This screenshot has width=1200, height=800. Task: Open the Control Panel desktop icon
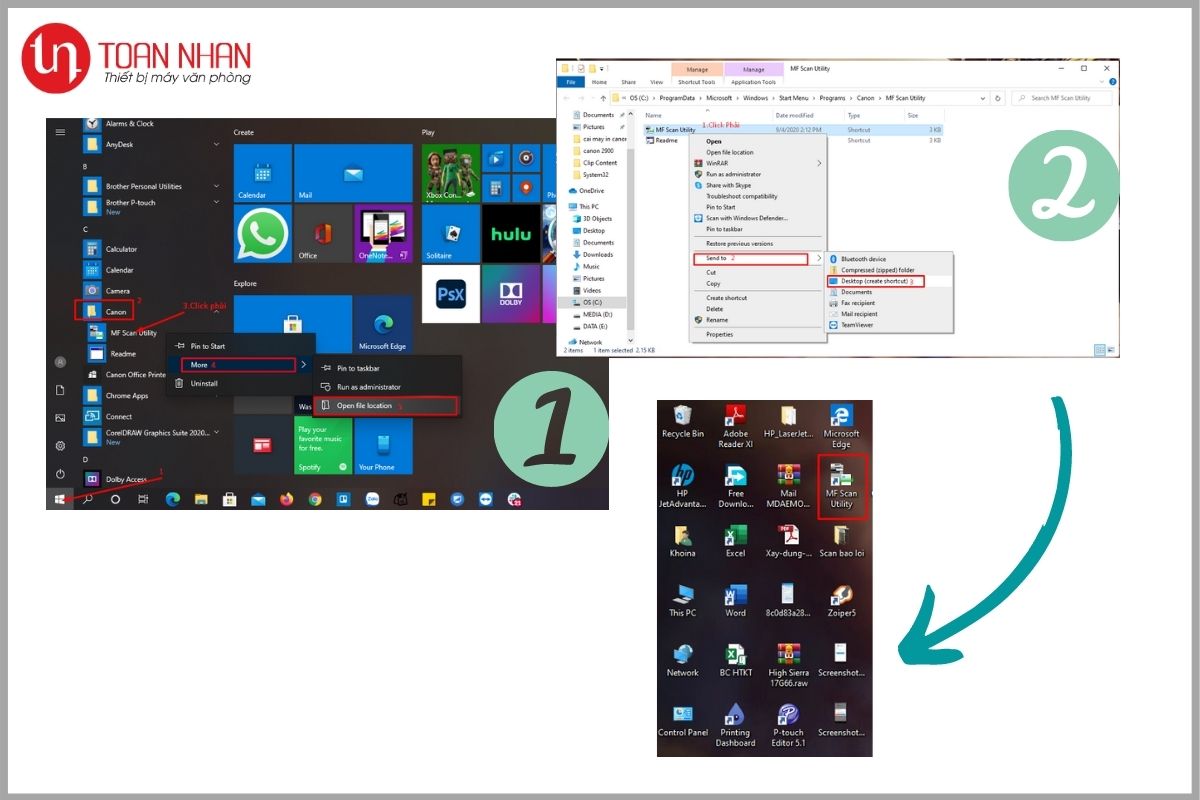coord(683,720)
